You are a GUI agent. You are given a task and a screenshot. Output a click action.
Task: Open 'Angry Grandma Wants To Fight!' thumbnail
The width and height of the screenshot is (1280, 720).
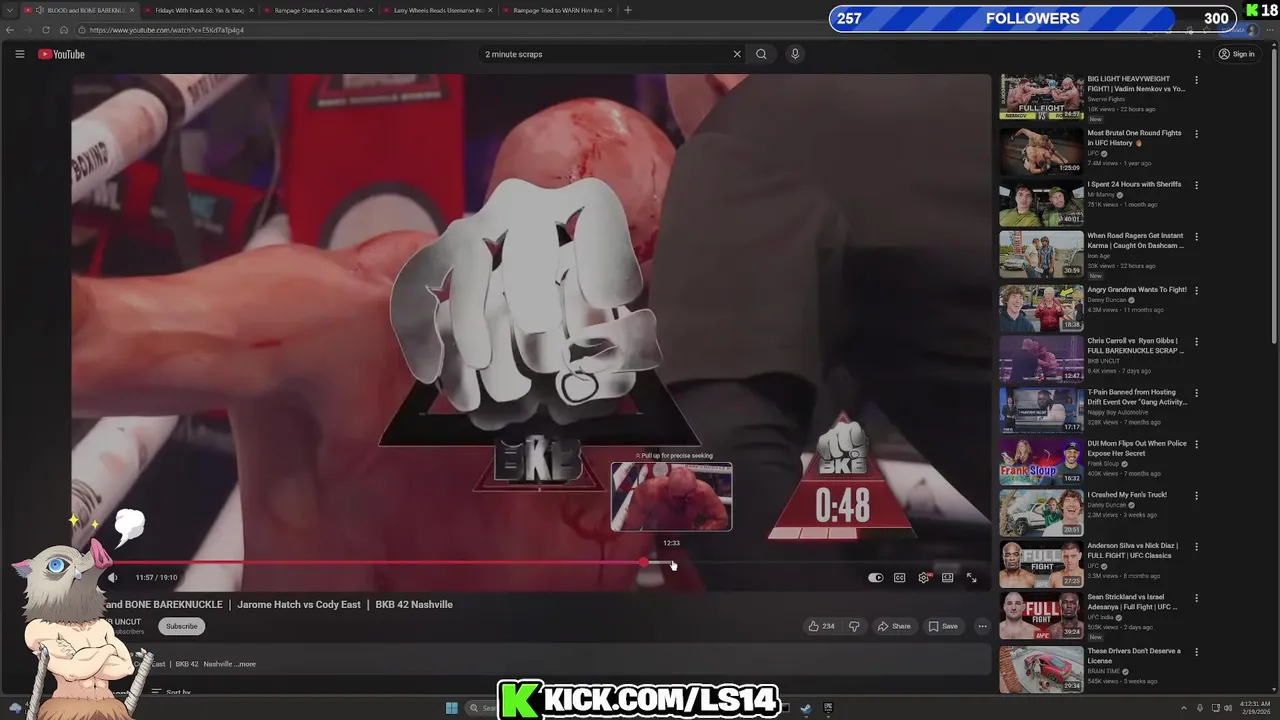pos(1041,307)
